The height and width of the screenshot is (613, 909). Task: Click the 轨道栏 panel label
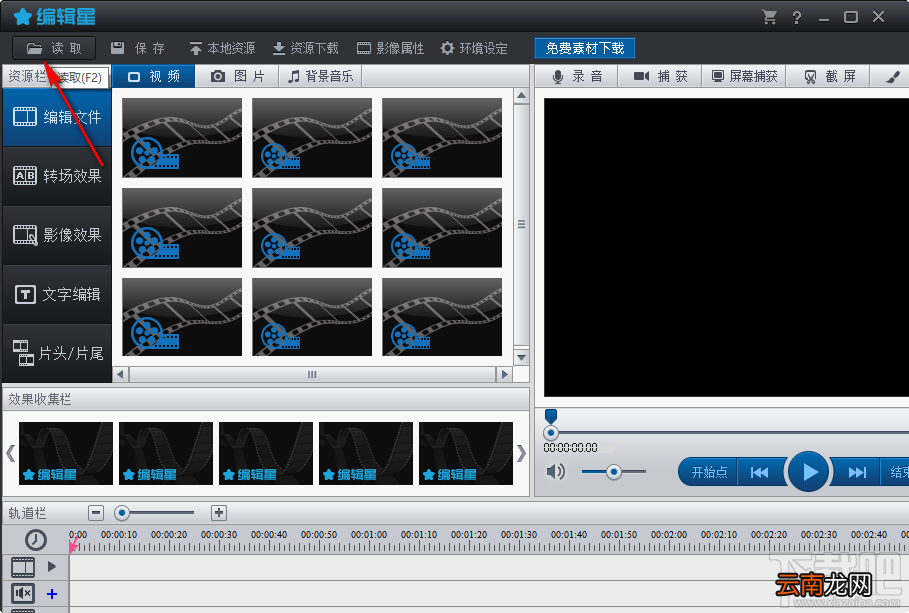[27, 513]
